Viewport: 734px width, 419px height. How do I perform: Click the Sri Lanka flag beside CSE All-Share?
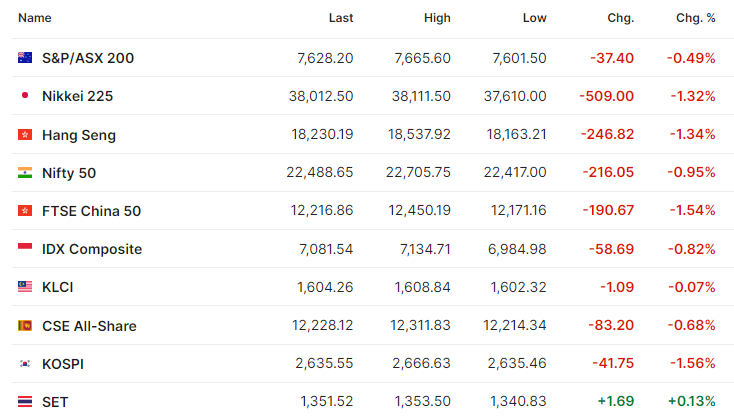click(25, 325)
